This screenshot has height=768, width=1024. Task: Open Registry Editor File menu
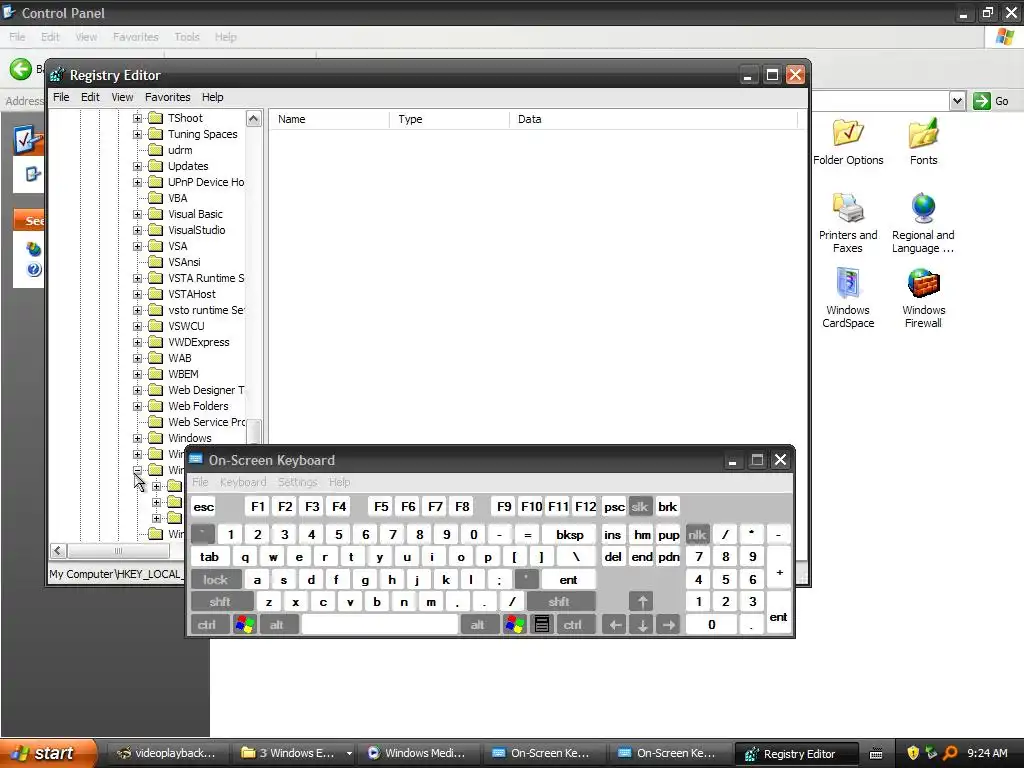pos(61,97)
